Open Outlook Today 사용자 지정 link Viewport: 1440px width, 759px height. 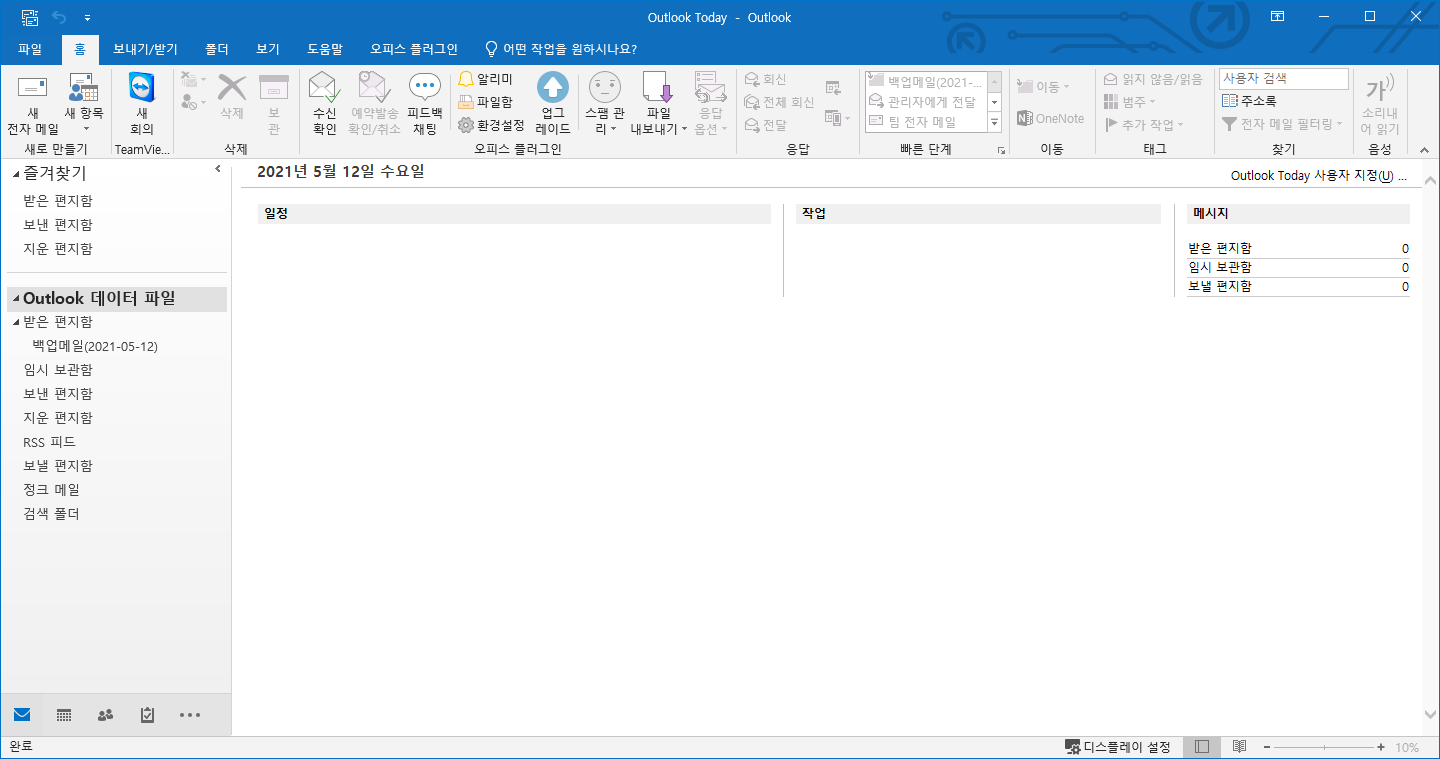[x=1318, y=176]
